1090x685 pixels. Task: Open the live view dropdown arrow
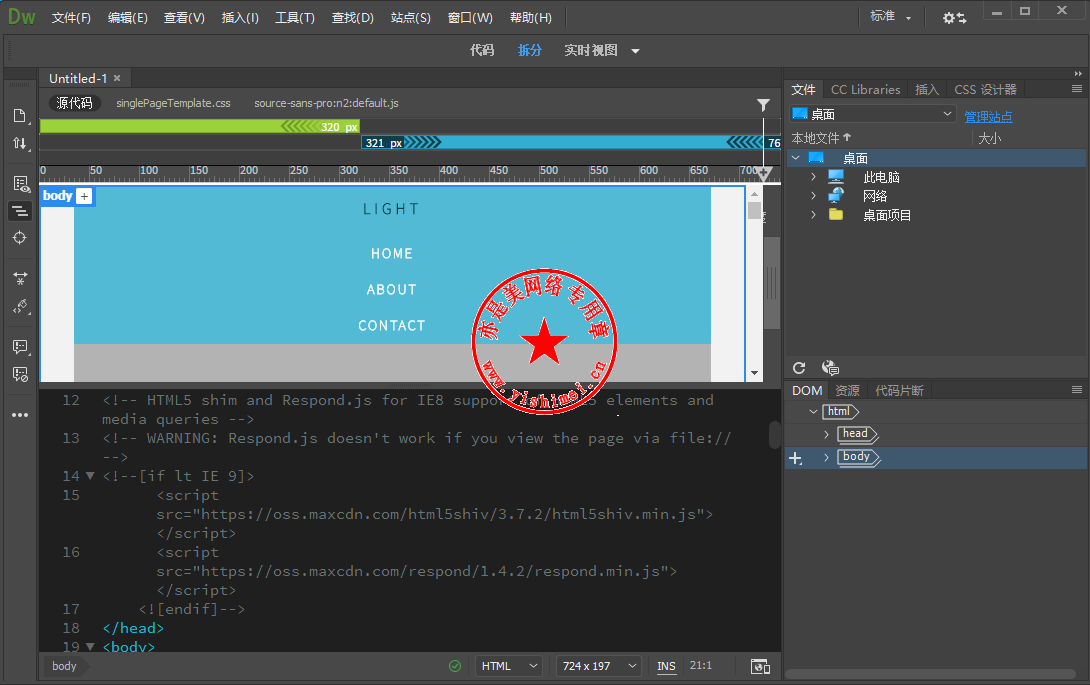pos(635,51)
